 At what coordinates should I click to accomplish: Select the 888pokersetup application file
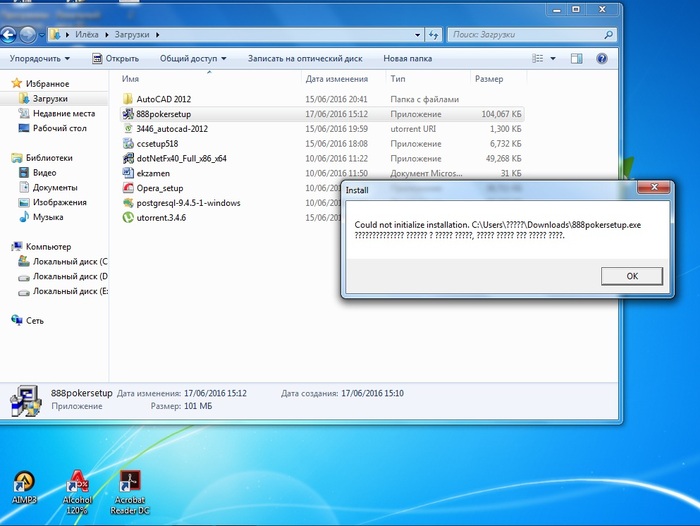[x=163, y=114]
